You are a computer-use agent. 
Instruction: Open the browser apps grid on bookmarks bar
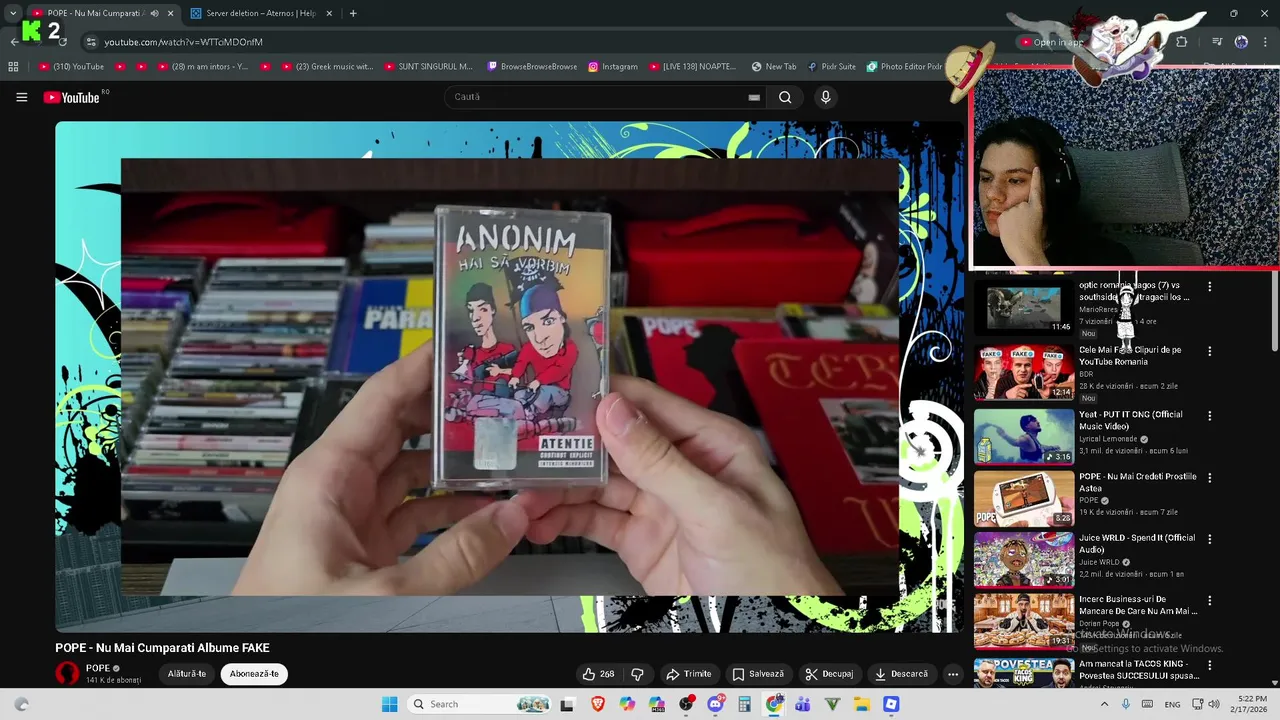point(13,67)
